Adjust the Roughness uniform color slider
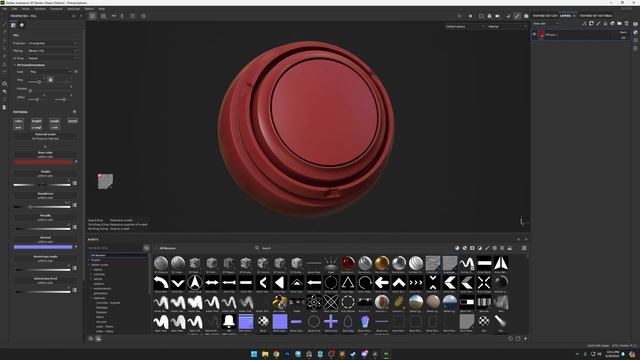 point(42,207)
